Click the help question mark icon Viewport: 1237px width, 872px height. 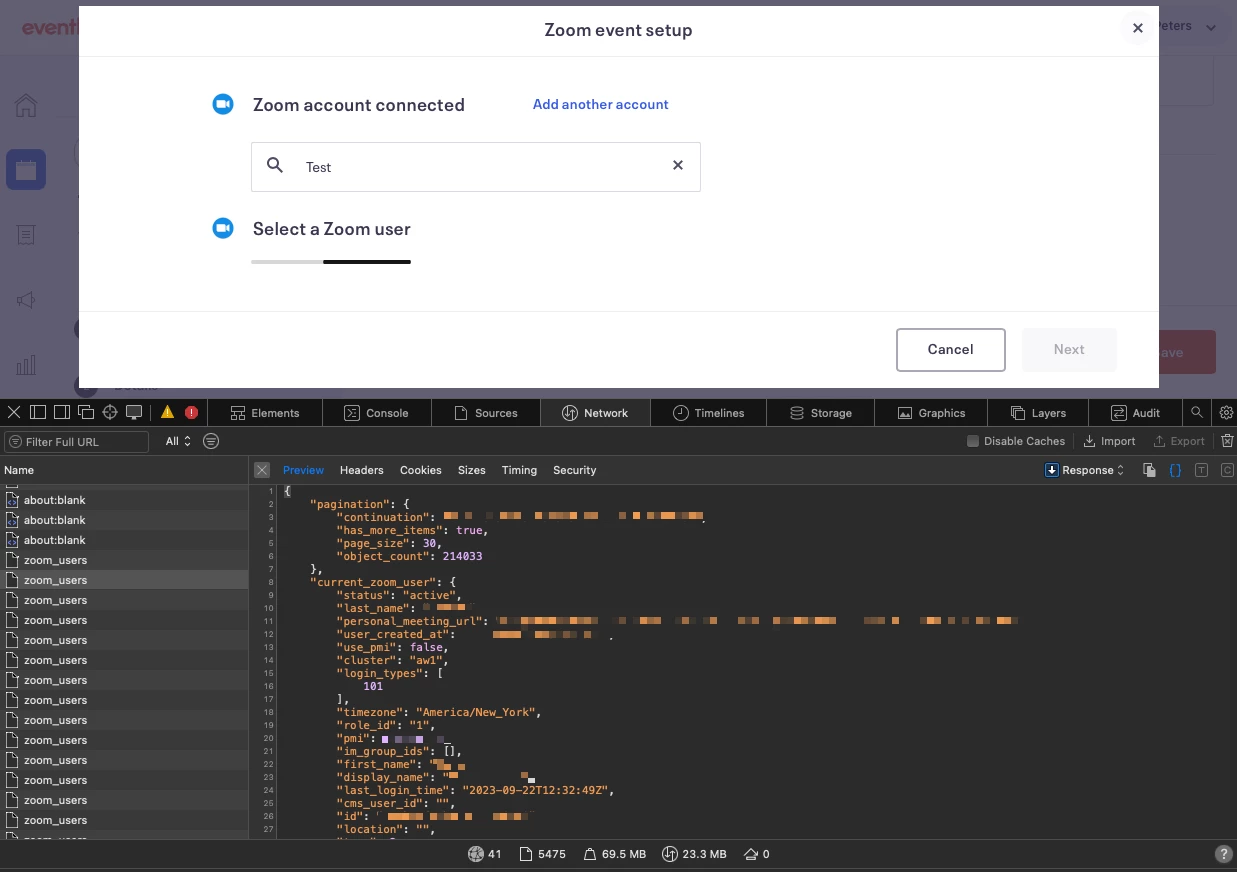pos(1223,854)
